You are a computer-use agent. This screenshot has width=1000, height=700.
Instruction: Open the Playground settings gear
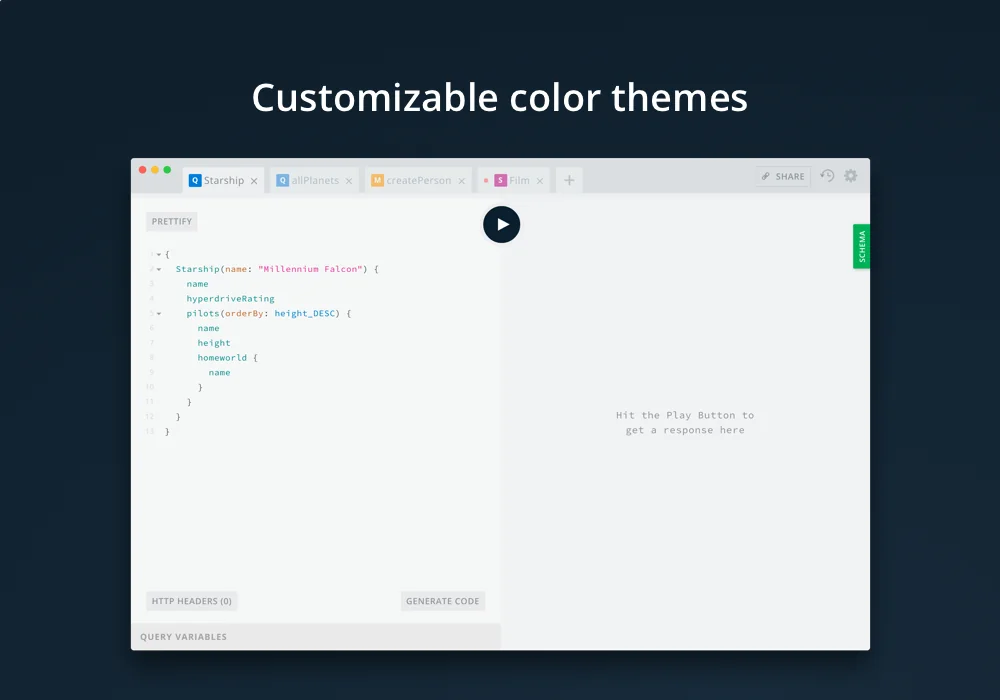coord(850,176)
